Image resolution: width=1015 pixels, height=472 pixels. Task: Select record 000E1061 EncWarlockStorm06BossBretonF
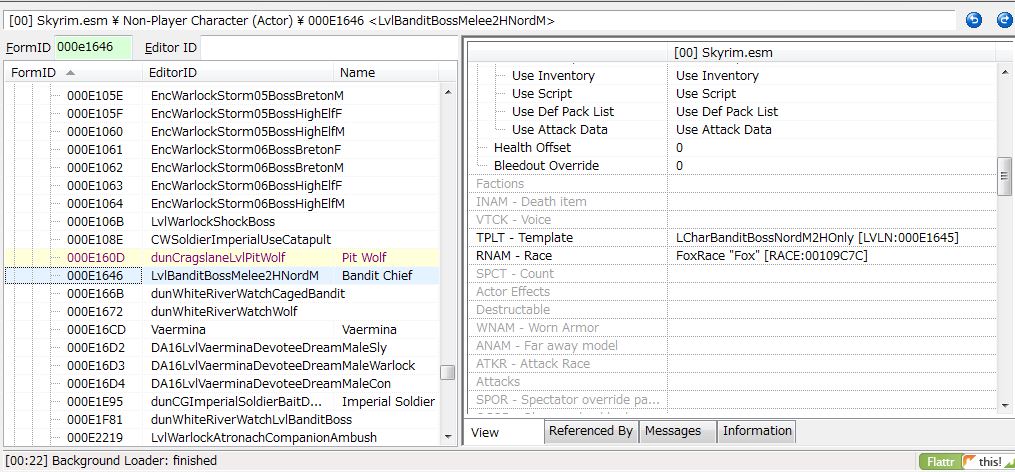pos(222,150)
